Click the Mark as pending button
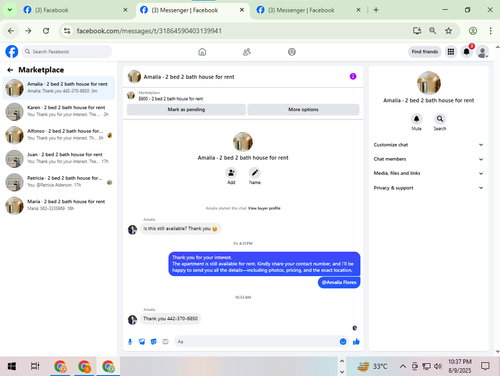The image size is (500, 376). (186, 109)
